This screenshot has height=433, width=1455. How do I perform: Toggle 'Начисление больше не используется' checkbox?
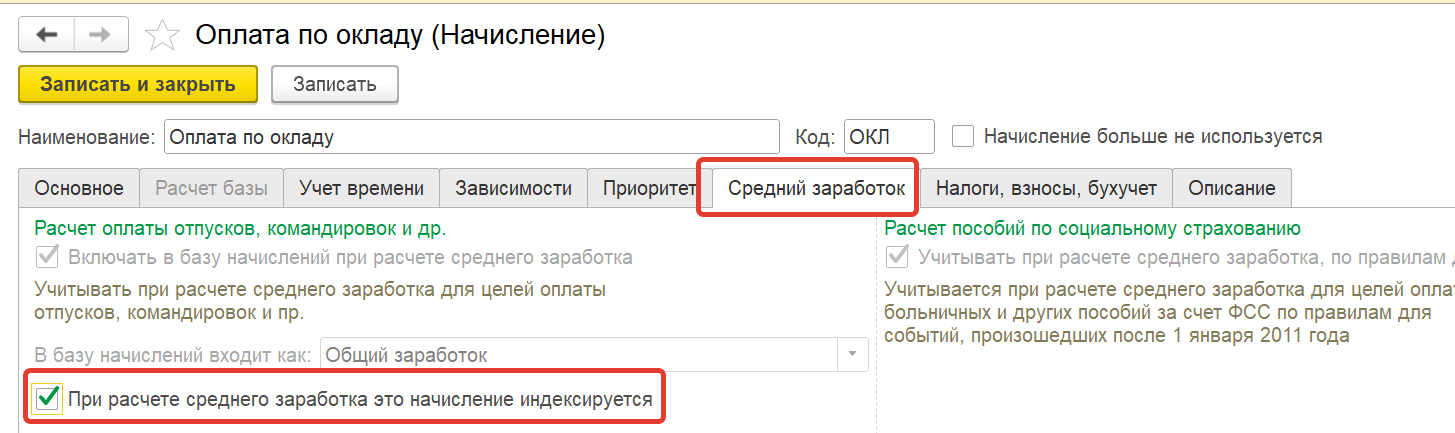[x=963, y=136]
